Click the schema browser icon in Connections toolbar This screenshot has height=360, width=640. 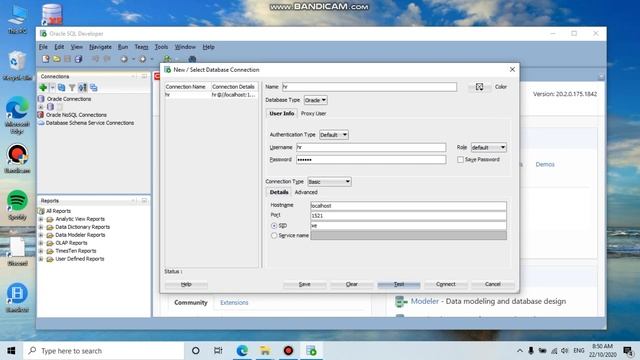82,87
